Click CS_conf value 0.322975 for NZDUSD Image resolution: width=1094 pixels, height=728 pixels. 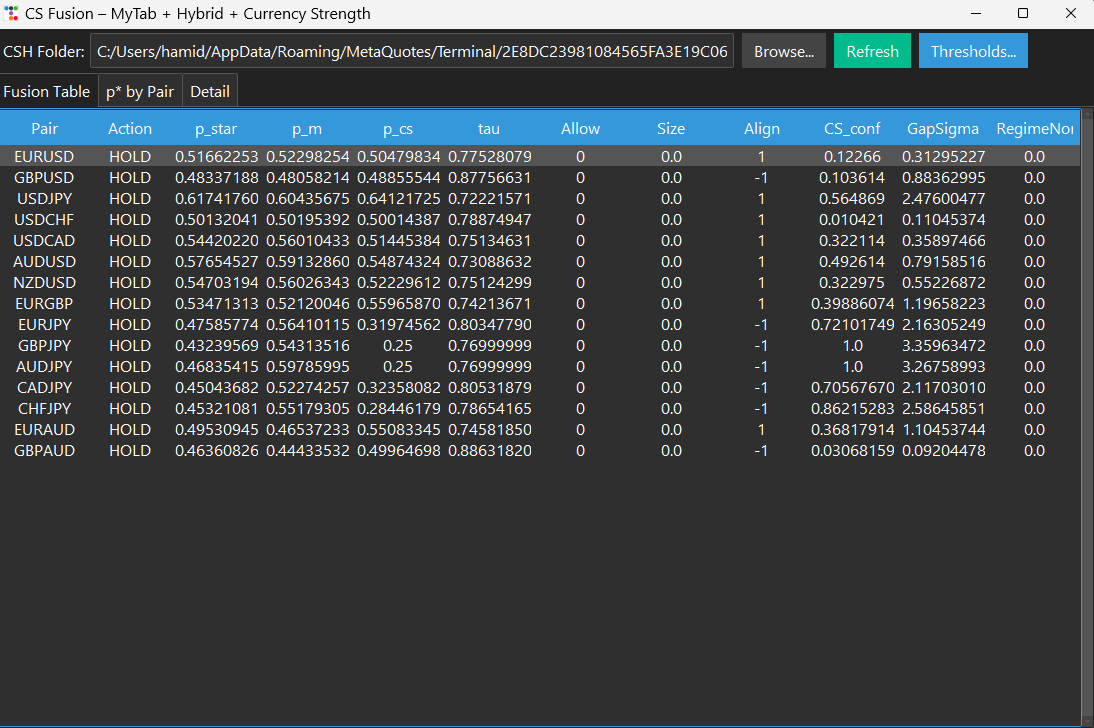(x=852, y=283)
